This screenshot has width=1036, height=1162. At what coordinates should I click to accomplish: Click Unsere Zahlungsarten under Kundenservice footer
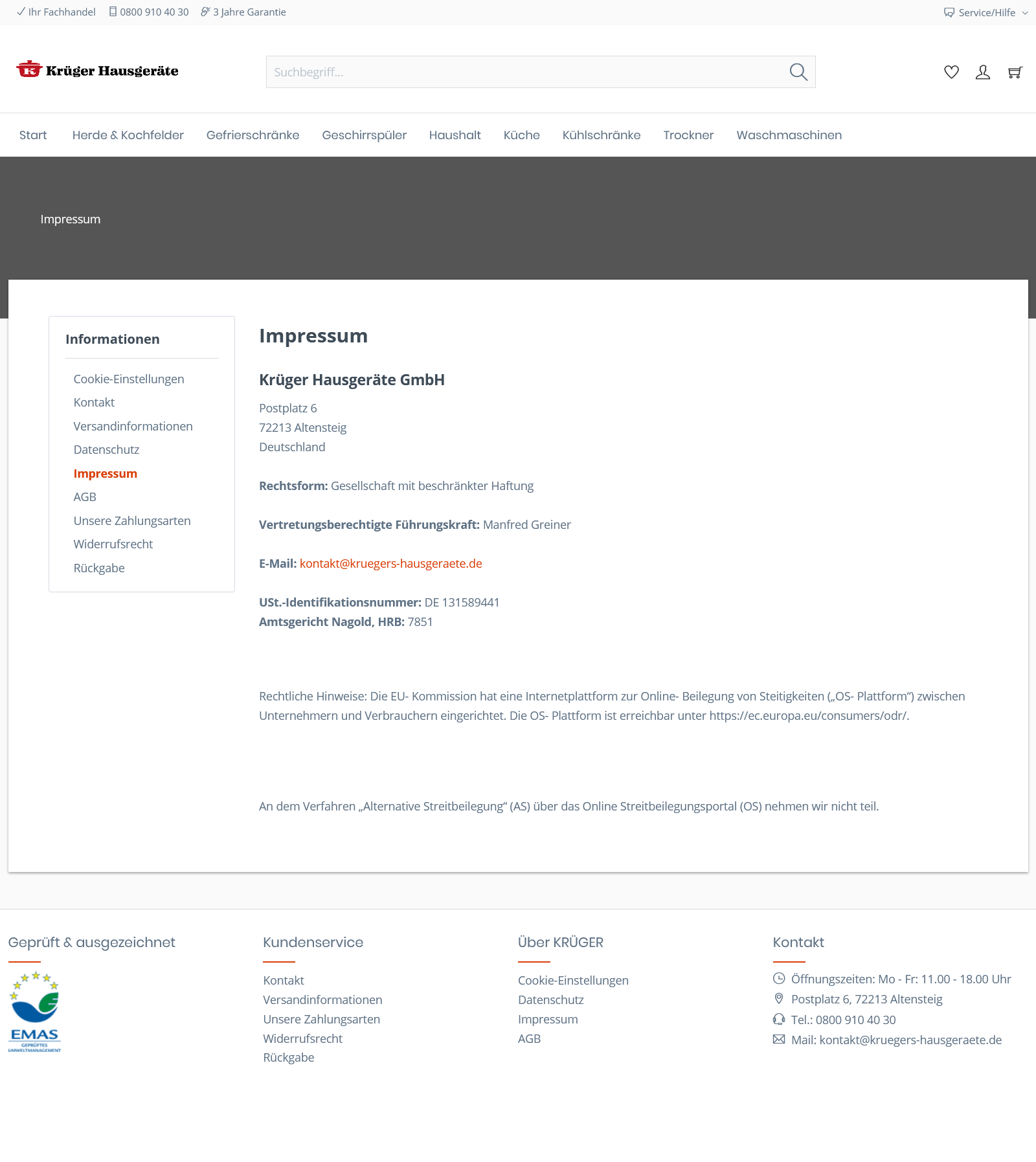point(322,1019)
